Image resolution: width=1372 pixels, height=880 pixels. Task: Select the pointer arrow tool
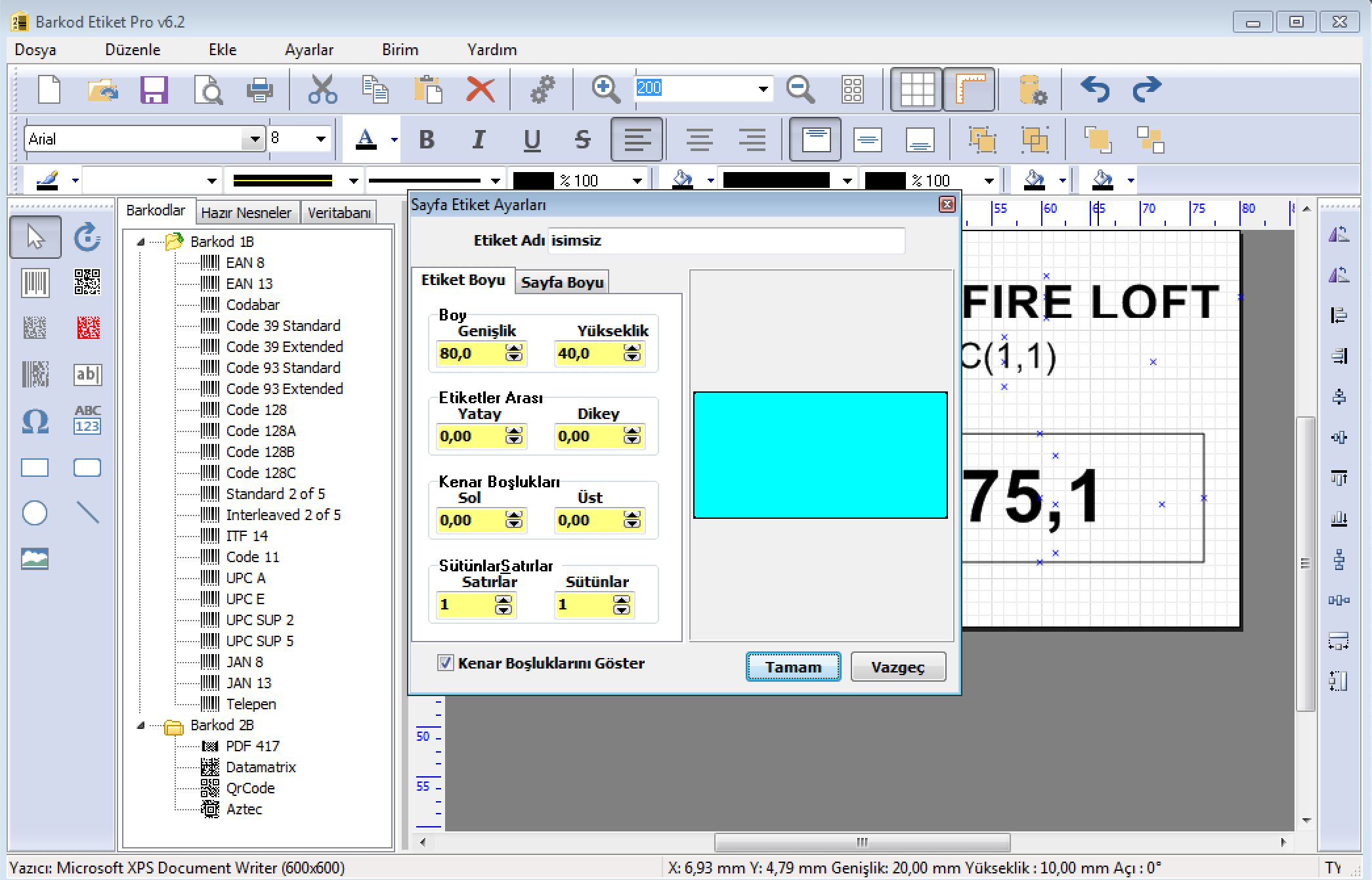tap(35, 237)
